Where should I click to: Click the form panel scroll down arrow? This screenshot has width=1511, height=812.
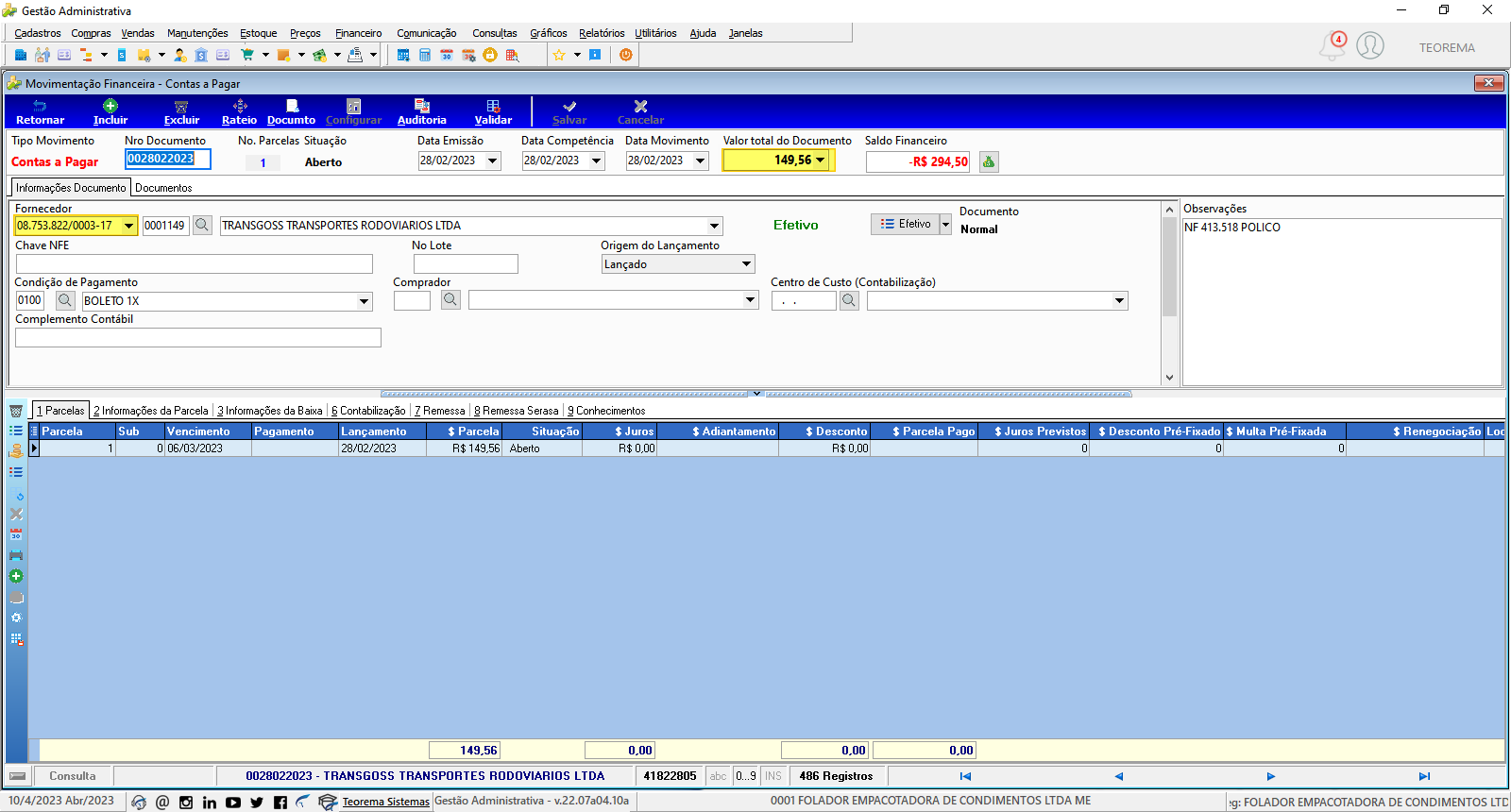pyautogui.click(x=1169, y=378)
